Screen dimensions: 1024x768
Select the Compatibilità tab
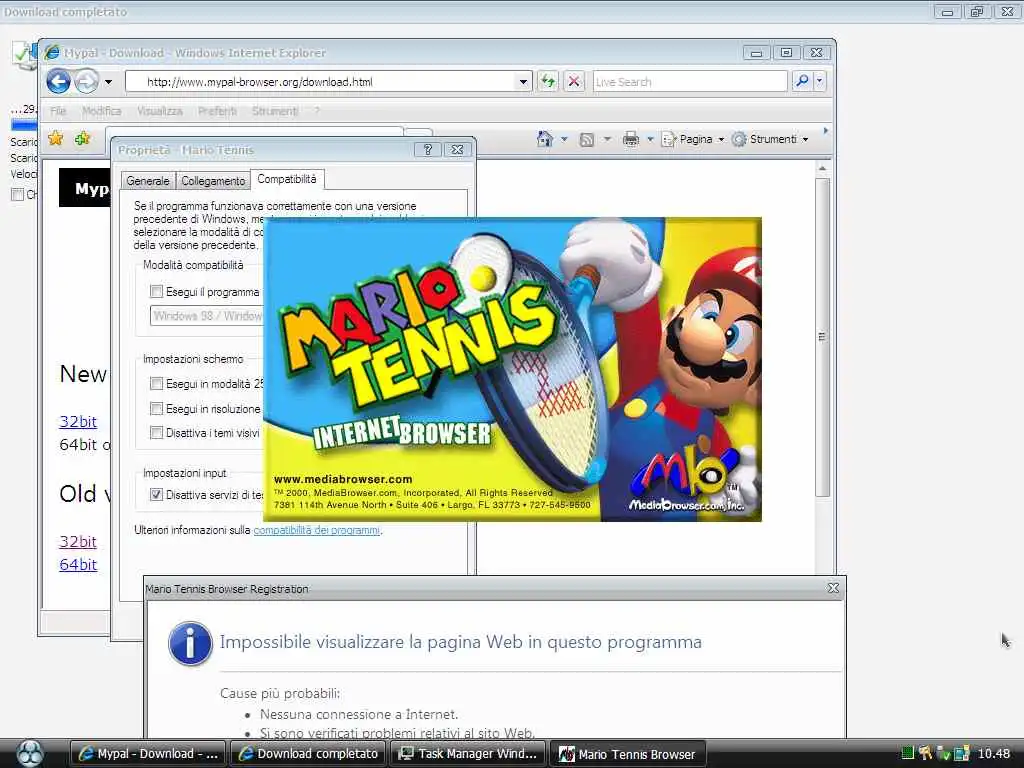pyautogui.click(x=287, y=179)
